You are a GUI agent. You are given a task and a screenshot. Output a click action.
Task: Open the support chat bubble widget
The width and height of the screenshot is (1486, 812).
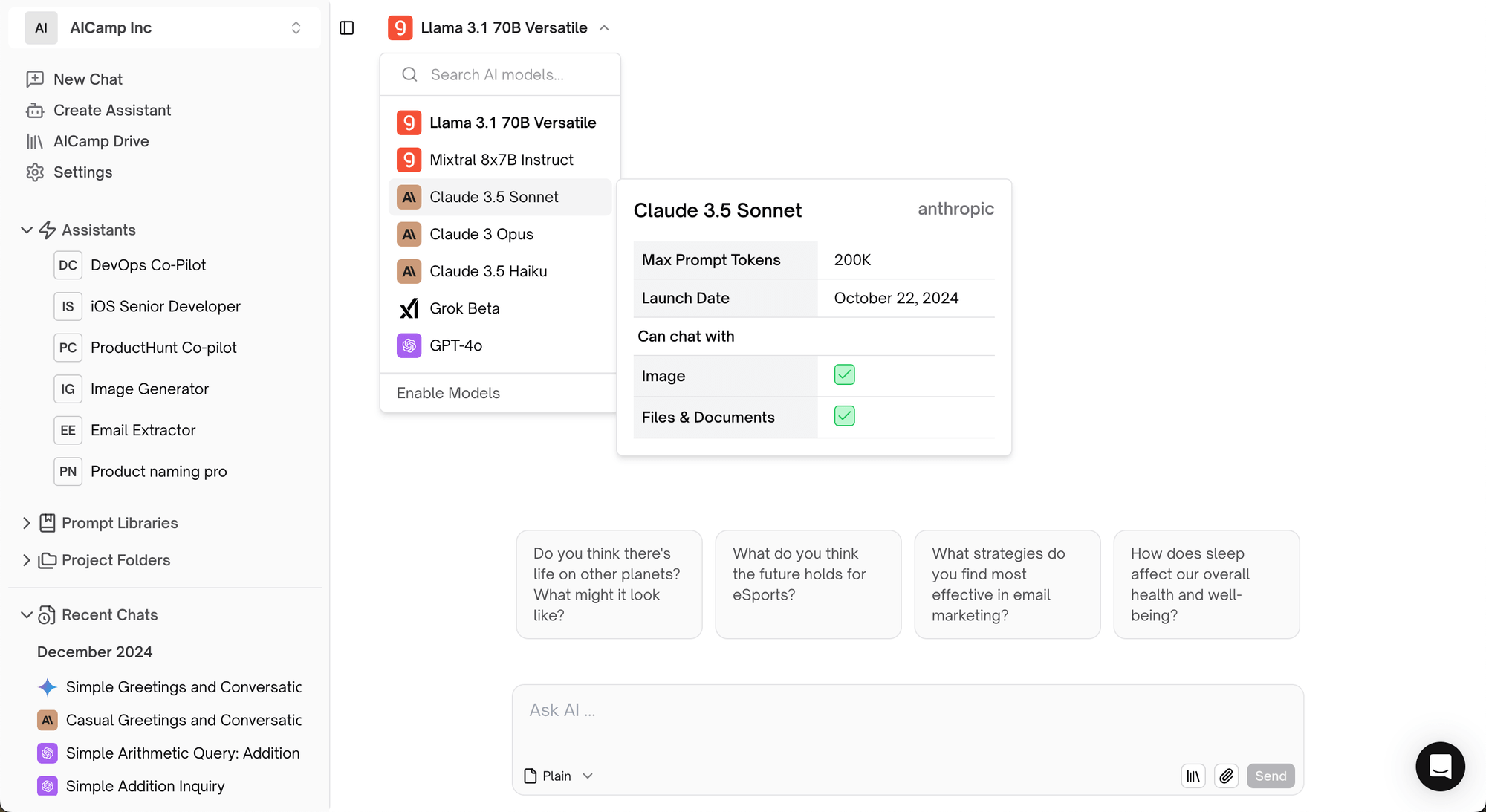point(1439,766)
